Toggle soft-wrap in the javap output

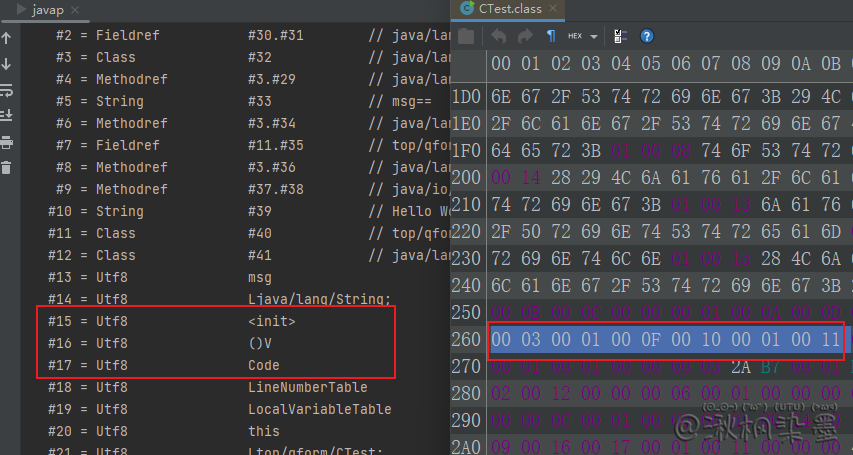pyautogui.click(x=7, y=90)
